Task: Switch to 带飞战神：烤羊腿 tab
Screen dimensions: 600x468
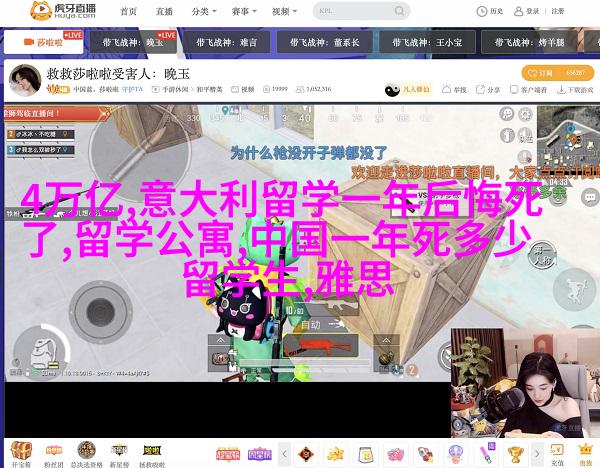Action: click(529, 42)
